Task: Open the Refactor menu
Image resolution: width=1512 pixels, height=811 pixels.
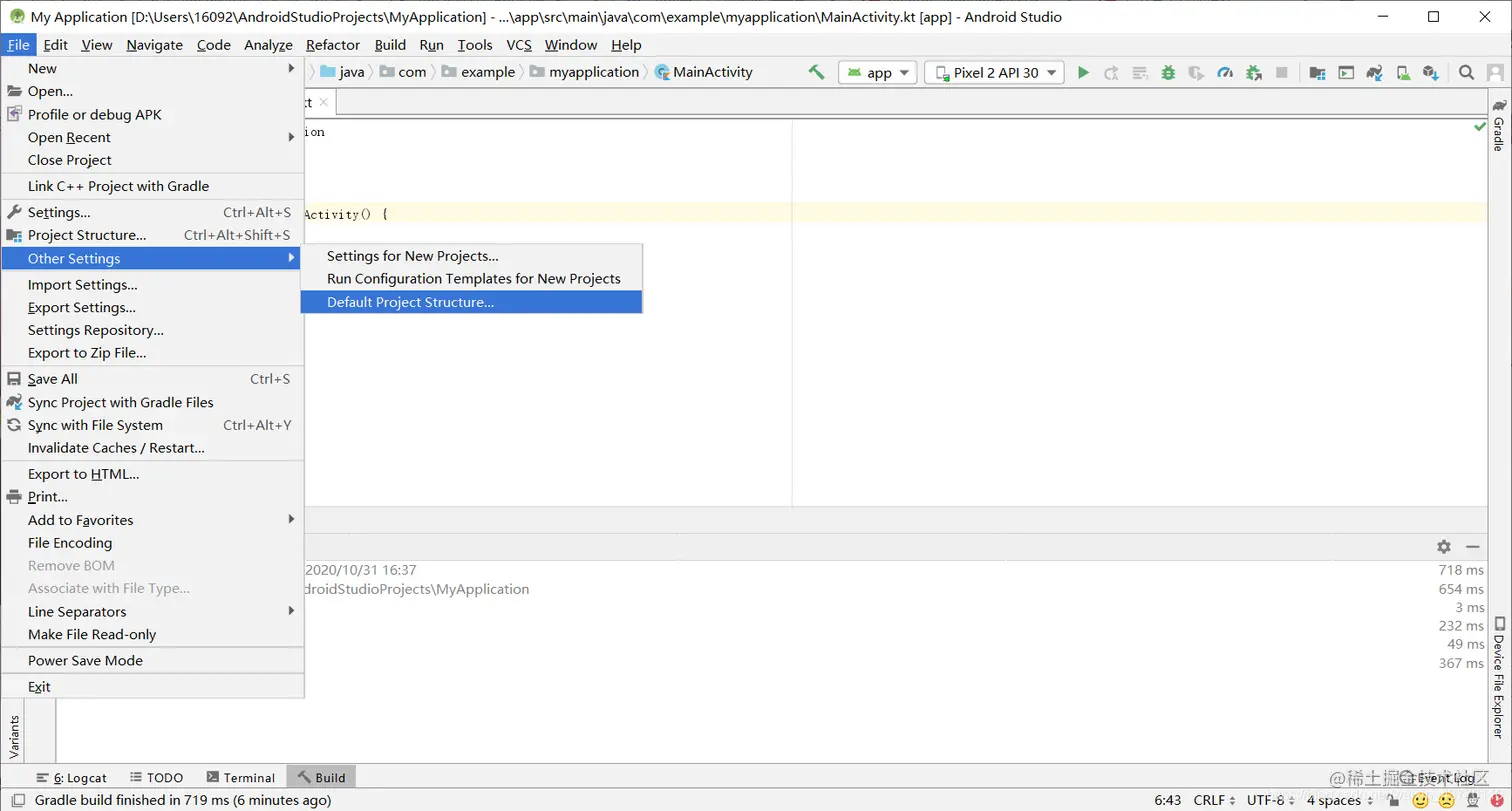Action: tap(333, 45)
